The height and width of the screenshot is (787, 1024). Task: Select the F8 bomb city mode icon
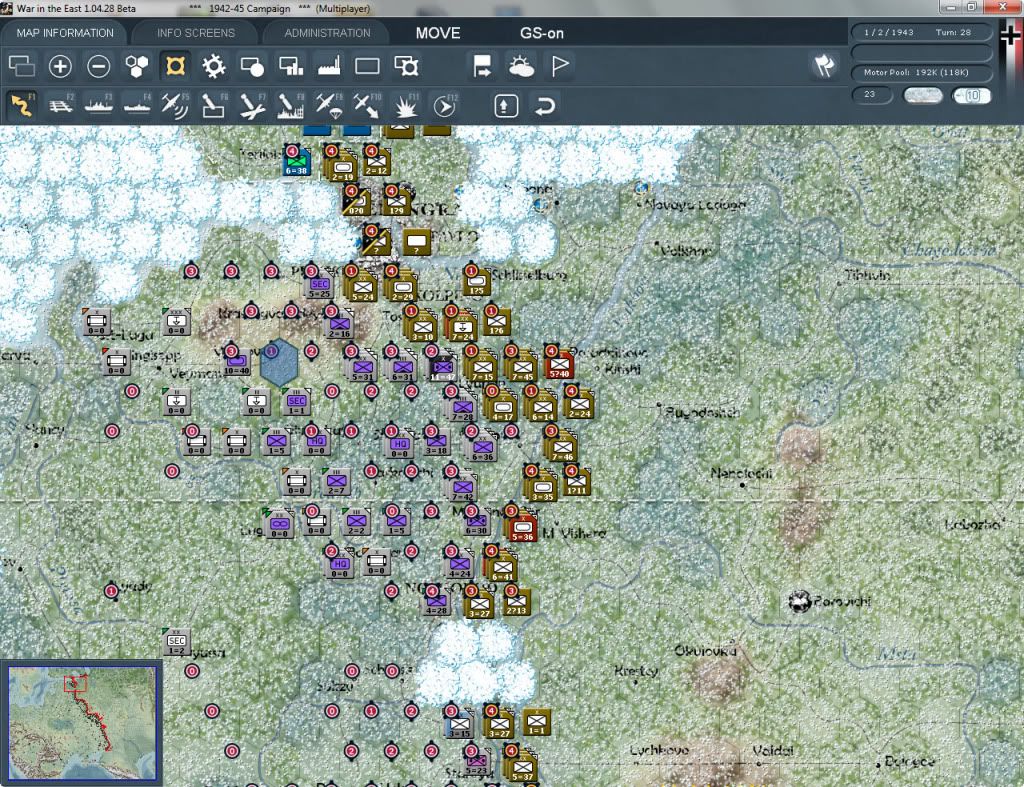pos(291,105)
